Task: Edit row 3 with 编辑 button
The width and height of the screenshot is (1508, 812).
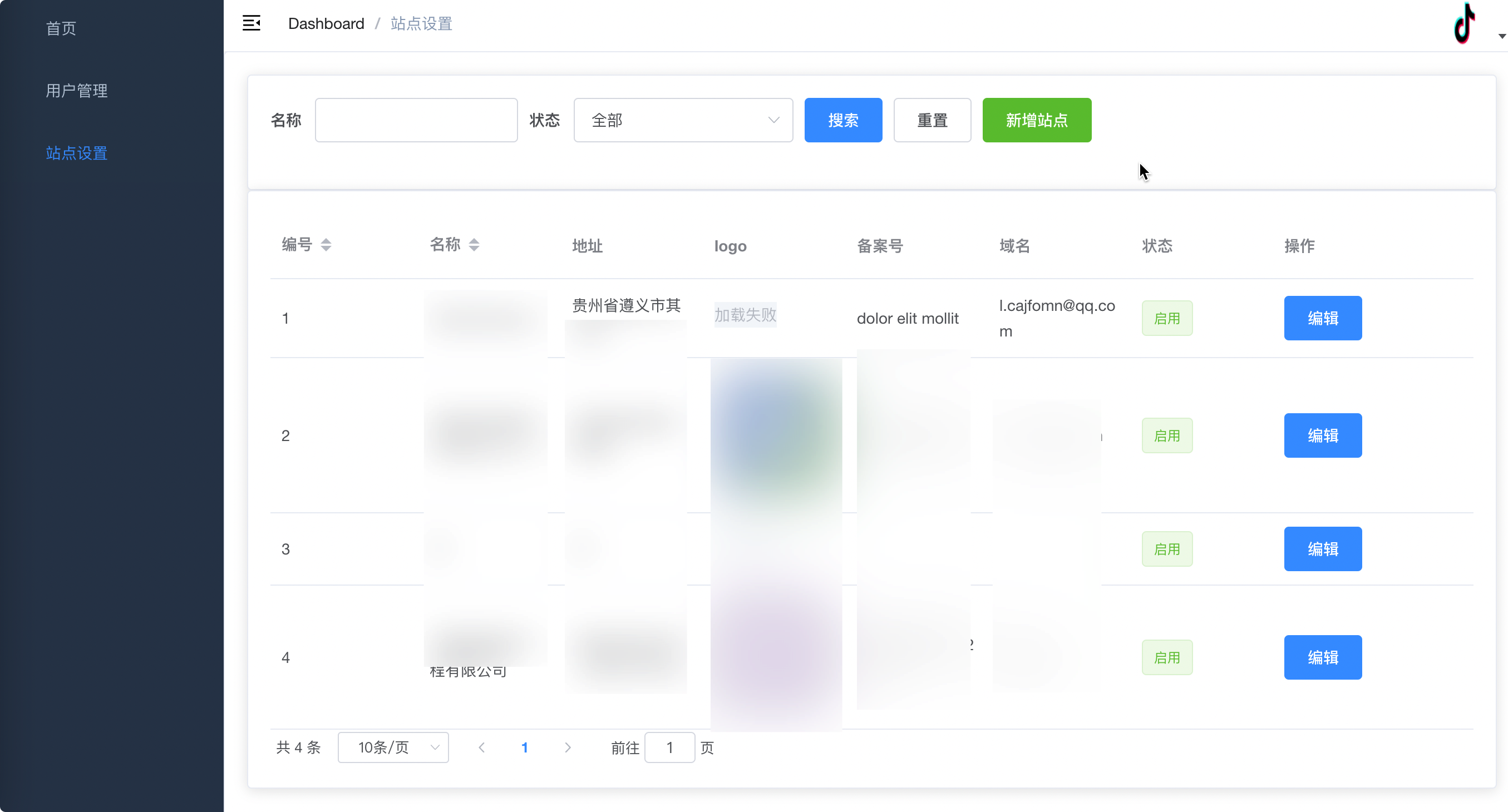Action: pyautogui.click(x=1323, y=549)
